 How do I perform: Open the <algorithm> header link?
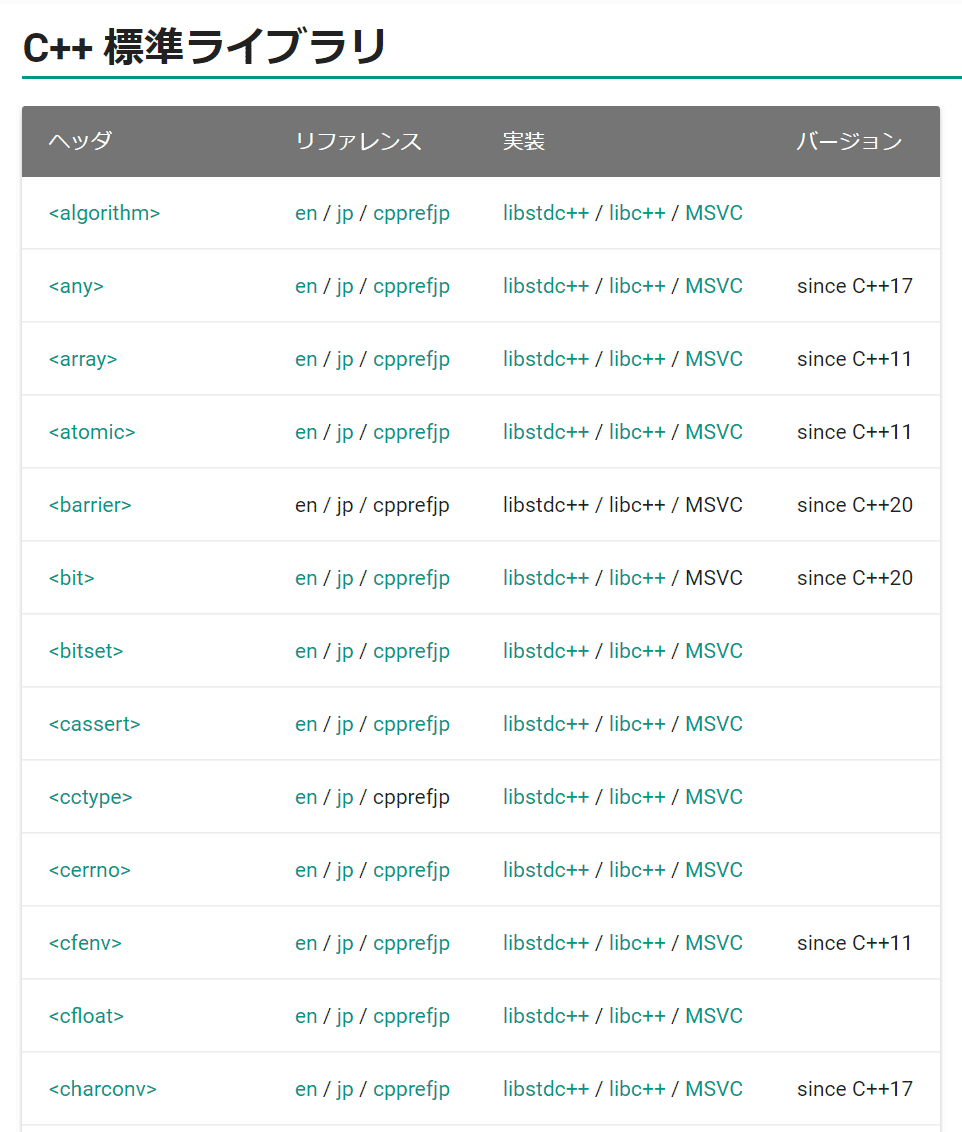(104, 213)
